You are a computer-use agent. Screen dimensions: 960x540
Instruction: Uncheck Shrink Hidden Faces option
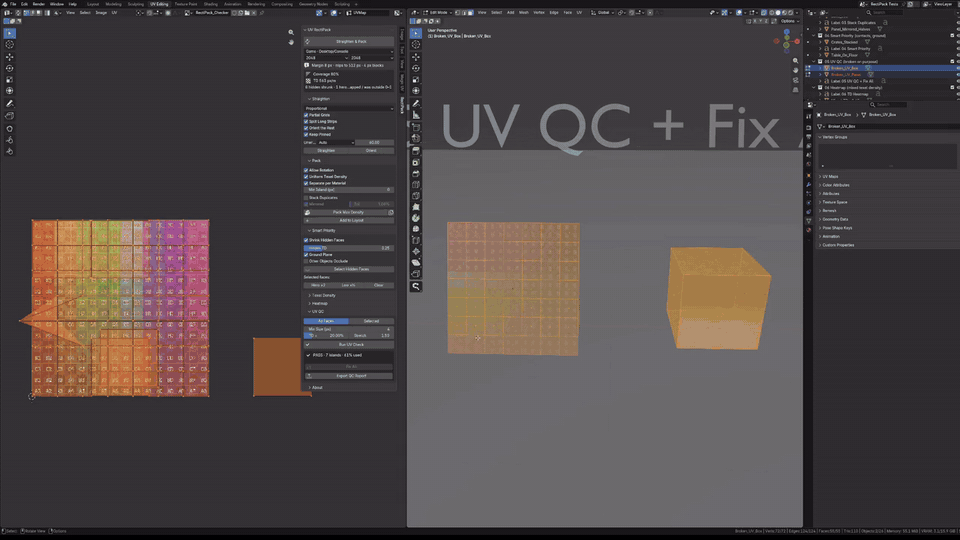(x=306, y=240)
